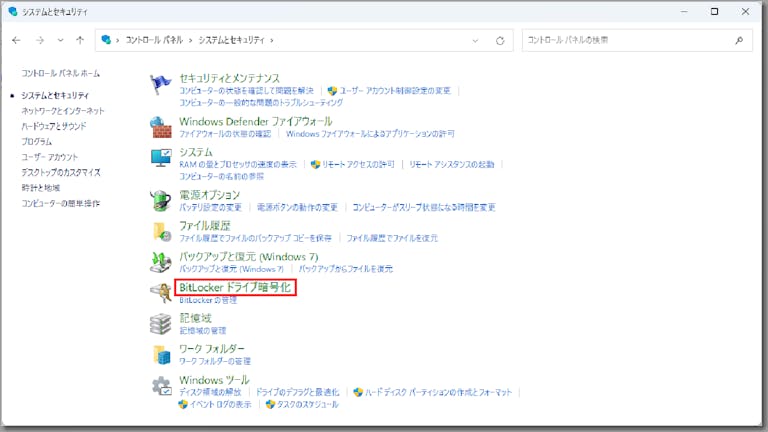Open the System monitor icon
The image size is (768, 432).
pos(161,158)
